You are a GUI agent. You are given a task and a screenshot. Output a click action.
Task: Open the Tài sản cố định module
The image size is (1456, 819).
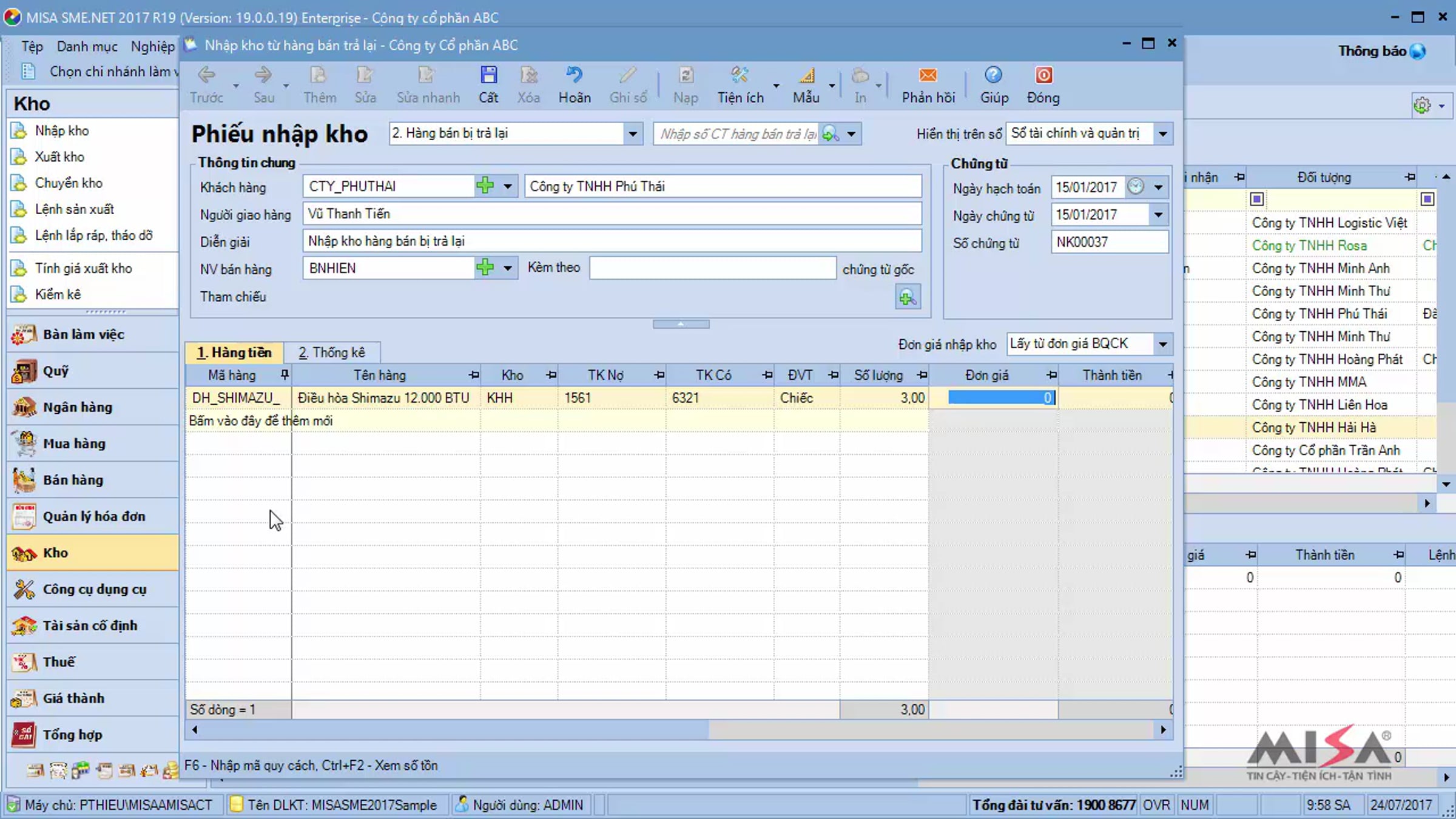93,625
